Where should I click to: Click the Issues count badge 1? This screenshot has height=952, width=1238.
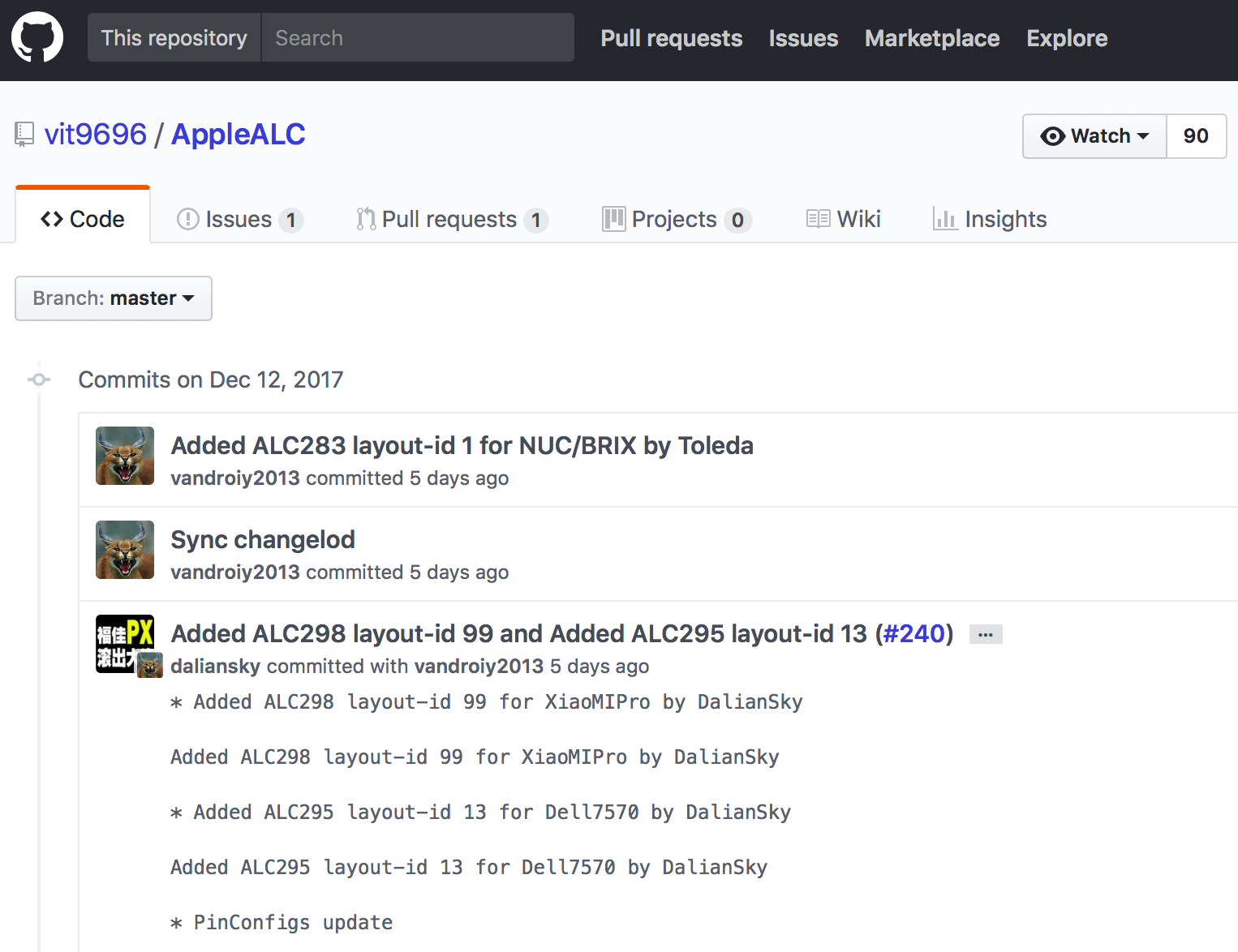pos(291,220)
